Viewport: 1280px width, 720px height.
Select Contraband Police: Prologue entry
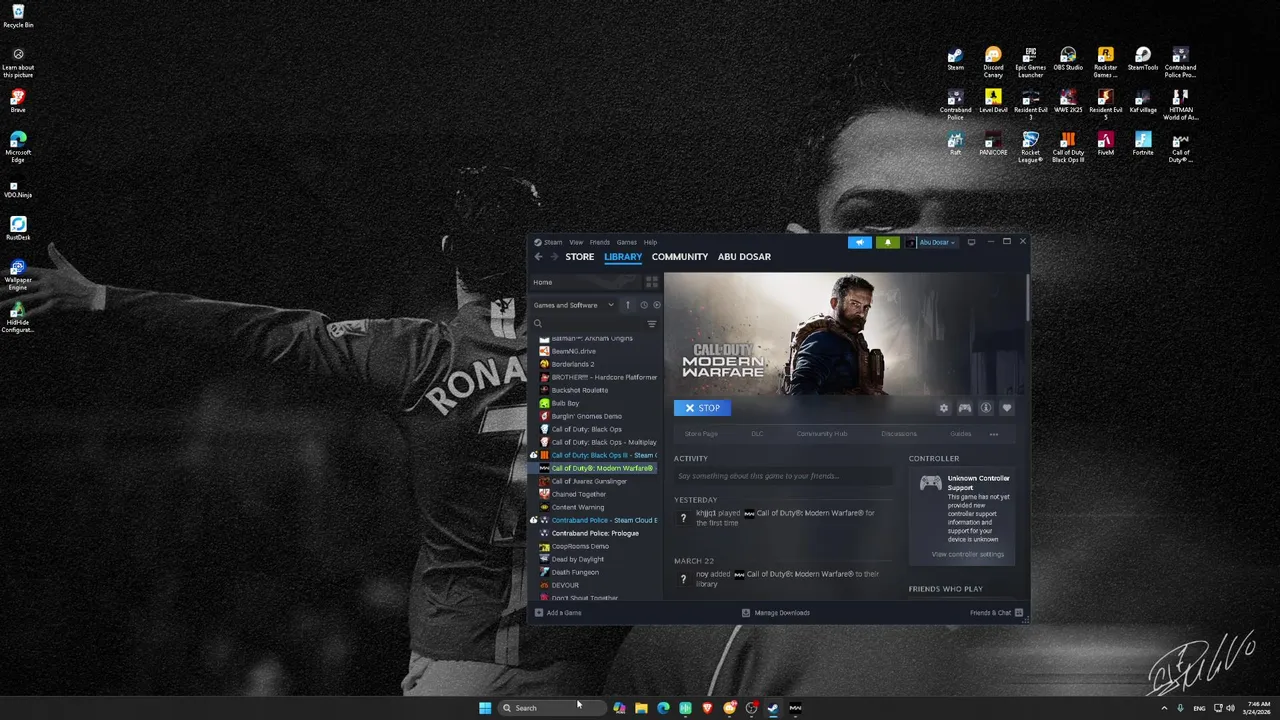pyautogui.click(x=594, y=533)
